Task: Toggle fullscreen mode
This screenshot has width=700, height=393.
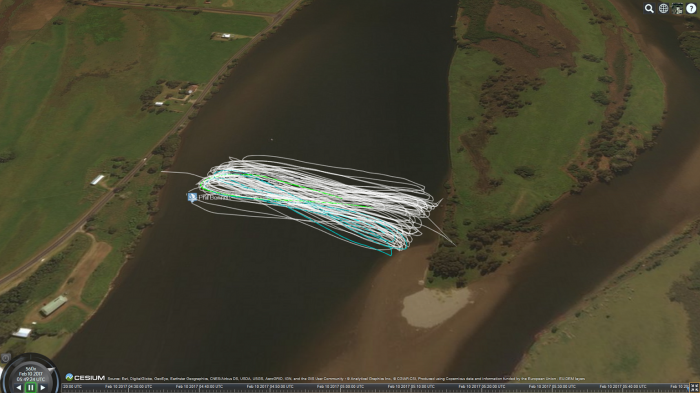Action: click(694, 388)
